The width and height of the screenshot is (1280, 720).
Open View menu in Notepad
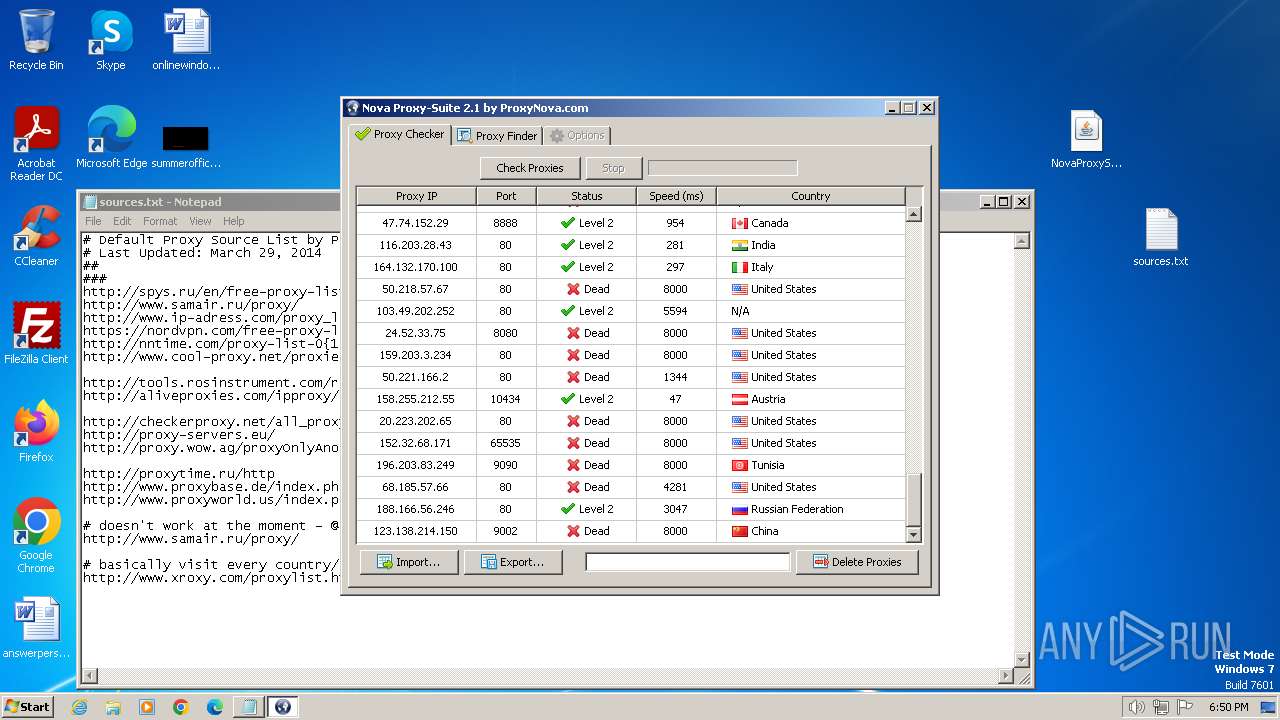[x=200, y=221]
